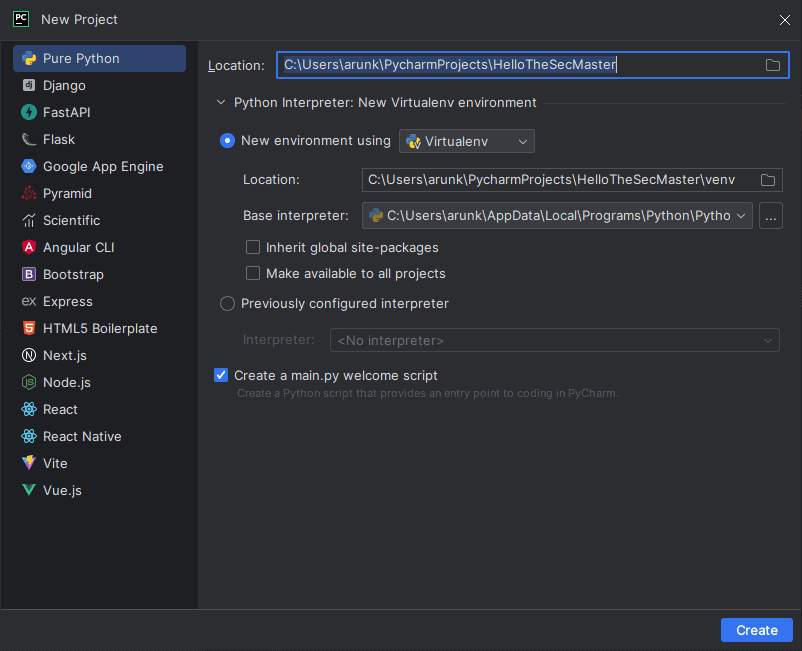Screen dimensions: 802x651
Task: Select Bootstrap in the project list
Action: point(99,275)
